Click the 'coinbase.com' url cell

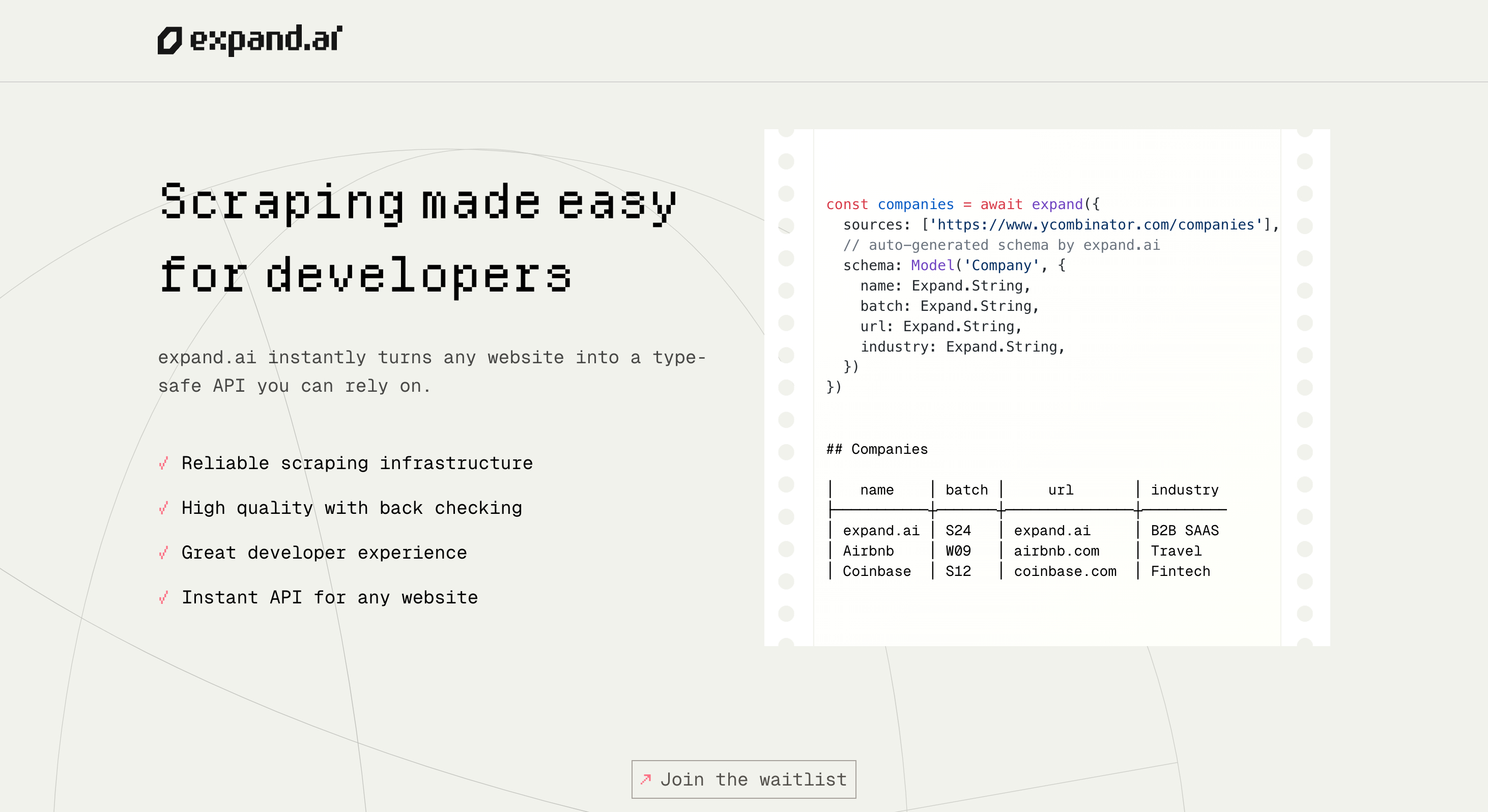(1065, 571)
